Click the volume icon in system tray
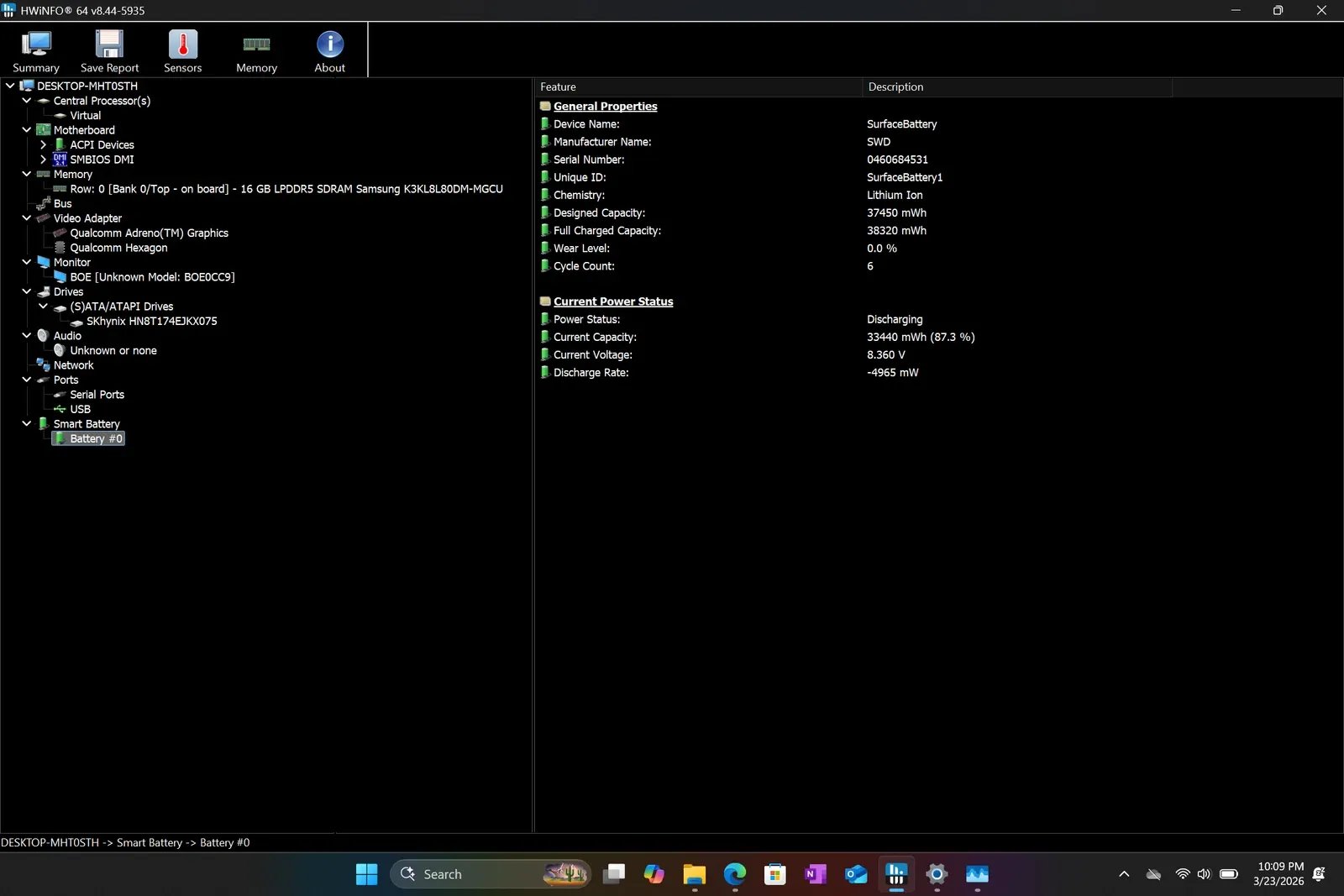Image resolution: width=1344 pixels, height=896 pixels. (1205, 874)
